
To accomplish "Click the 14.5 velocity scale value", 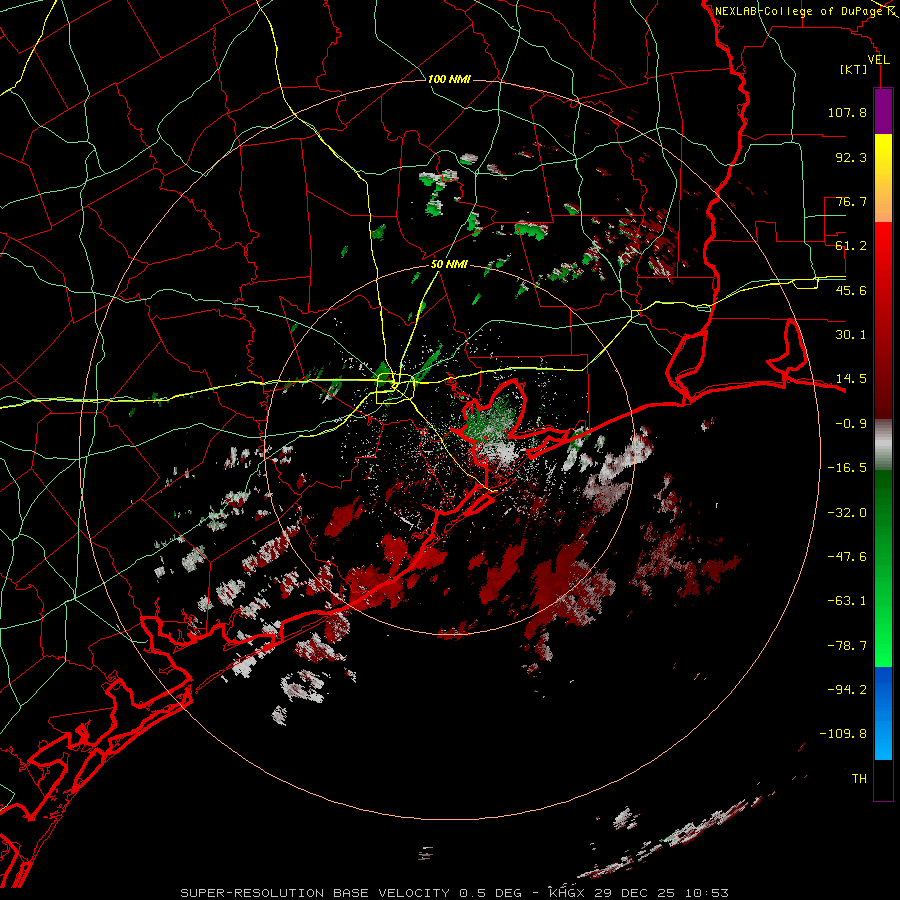I will tap(851, 379).
